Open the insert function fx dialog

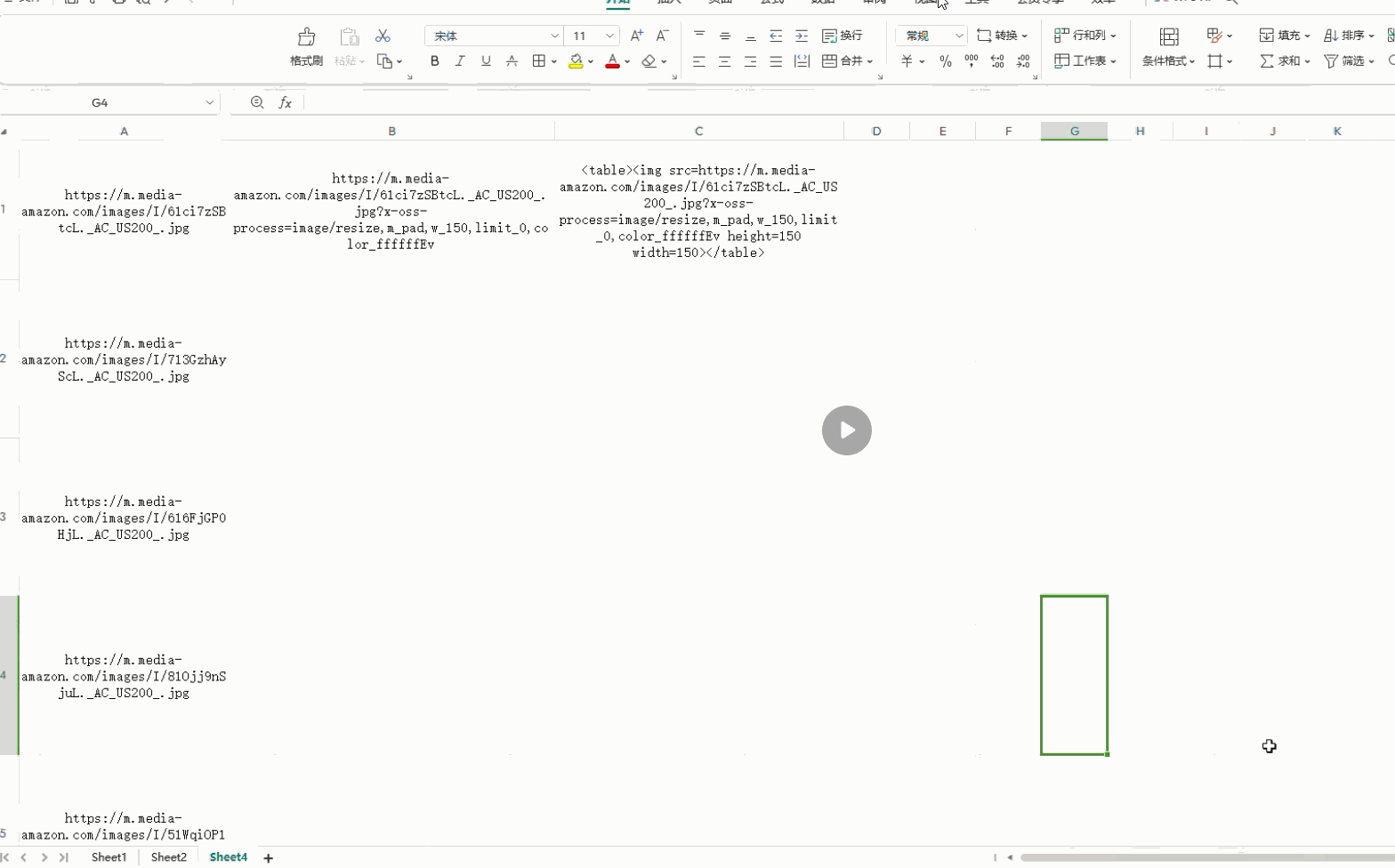pyautogui.click(x=285, y=103)
